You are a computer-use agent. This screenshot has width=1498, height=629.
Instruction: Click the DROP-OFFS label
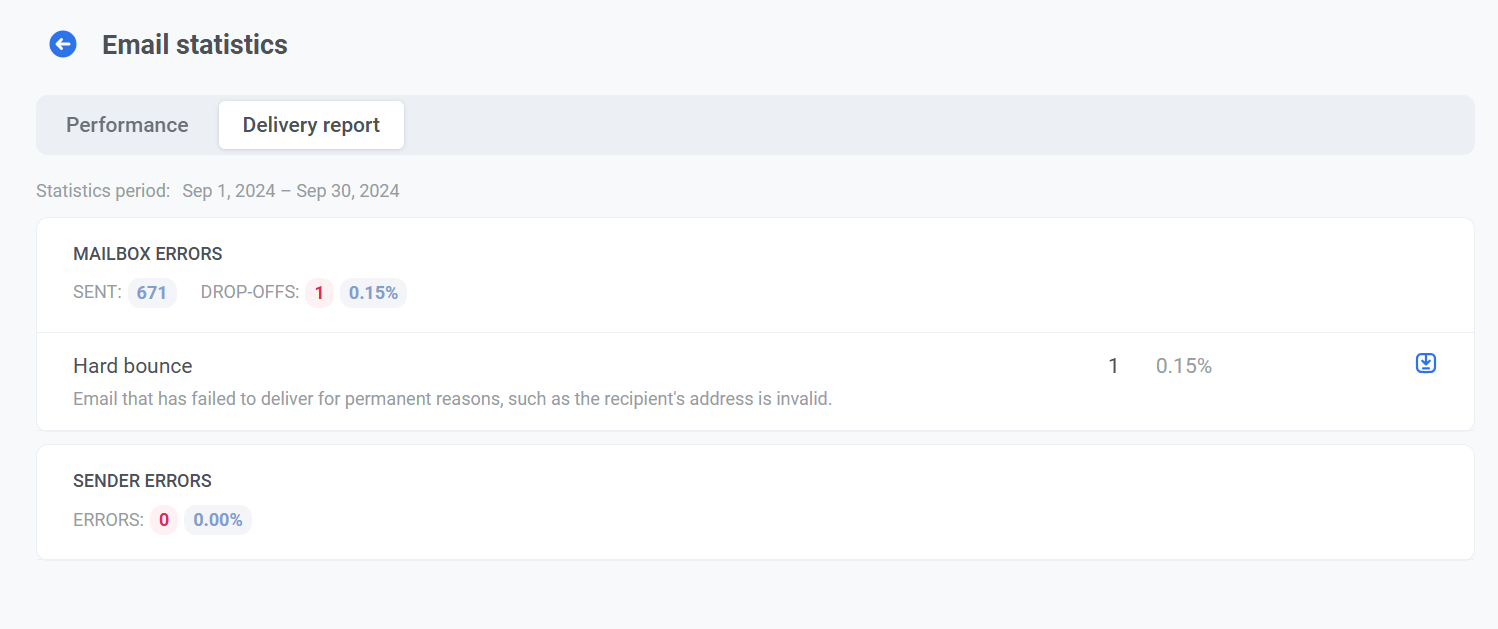click(249, 293)
